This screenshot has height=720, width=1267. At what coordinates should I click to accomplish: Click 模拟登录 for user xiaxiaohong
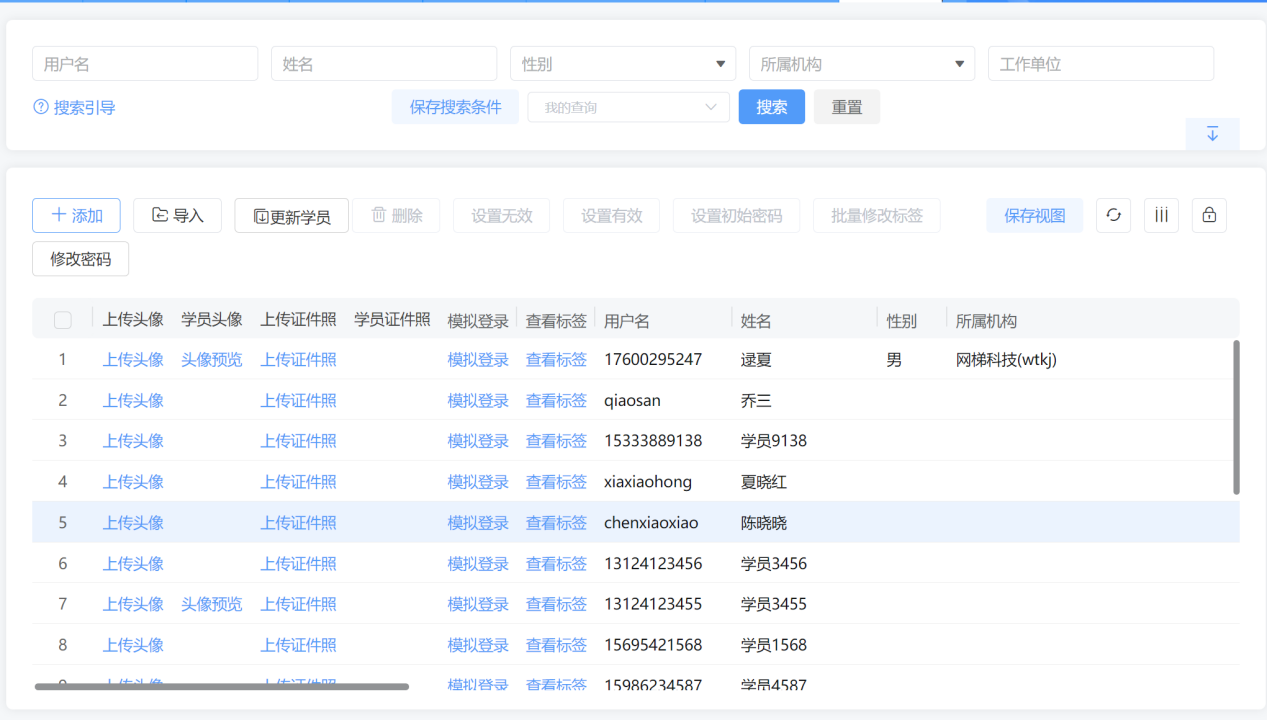click(478, 482)
